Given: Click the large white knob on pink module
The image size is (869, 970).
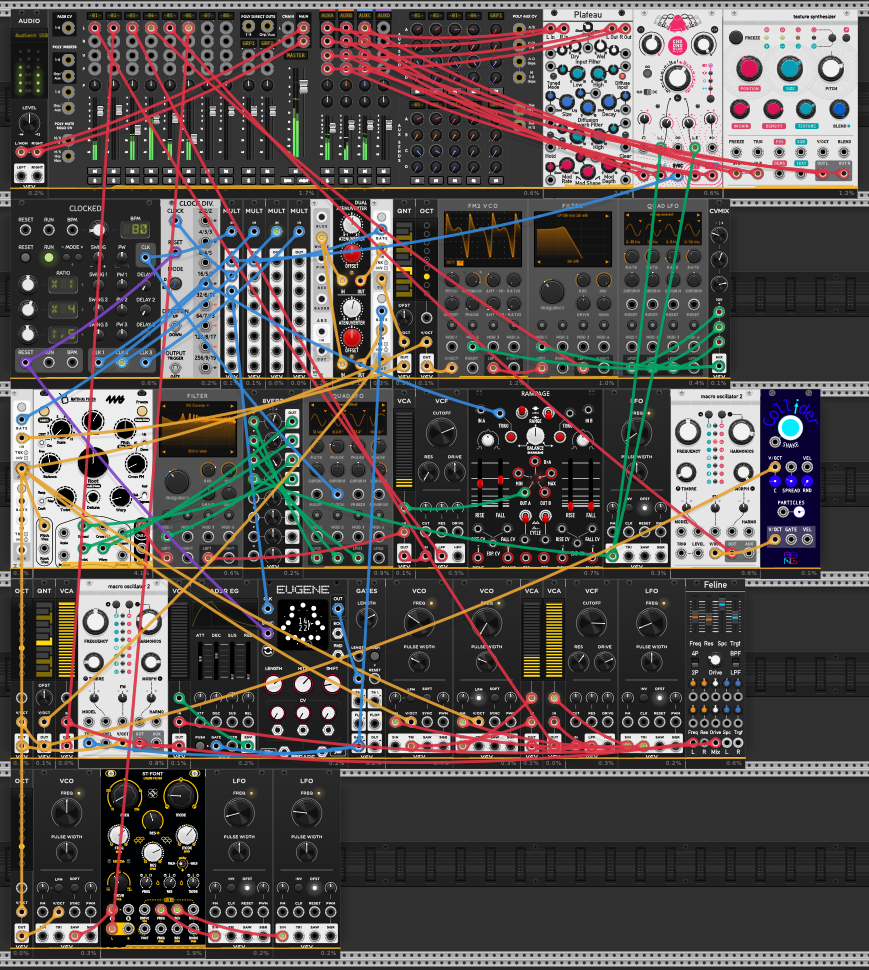Looking at the screenshot, I should [x=677, y=77].
